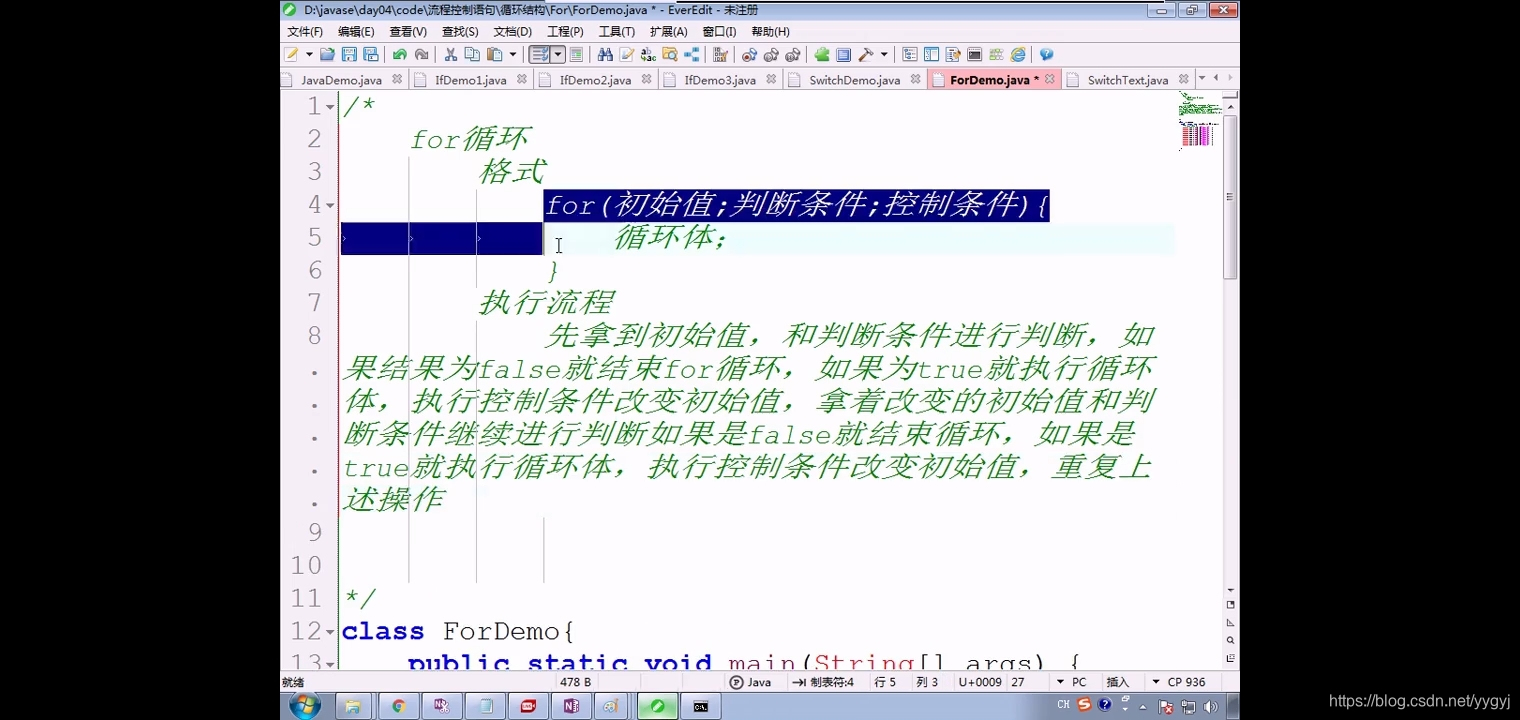Click the 478 B file size in status bar
The width and height of the screenshot is (1520, 720).
[575, 682]
